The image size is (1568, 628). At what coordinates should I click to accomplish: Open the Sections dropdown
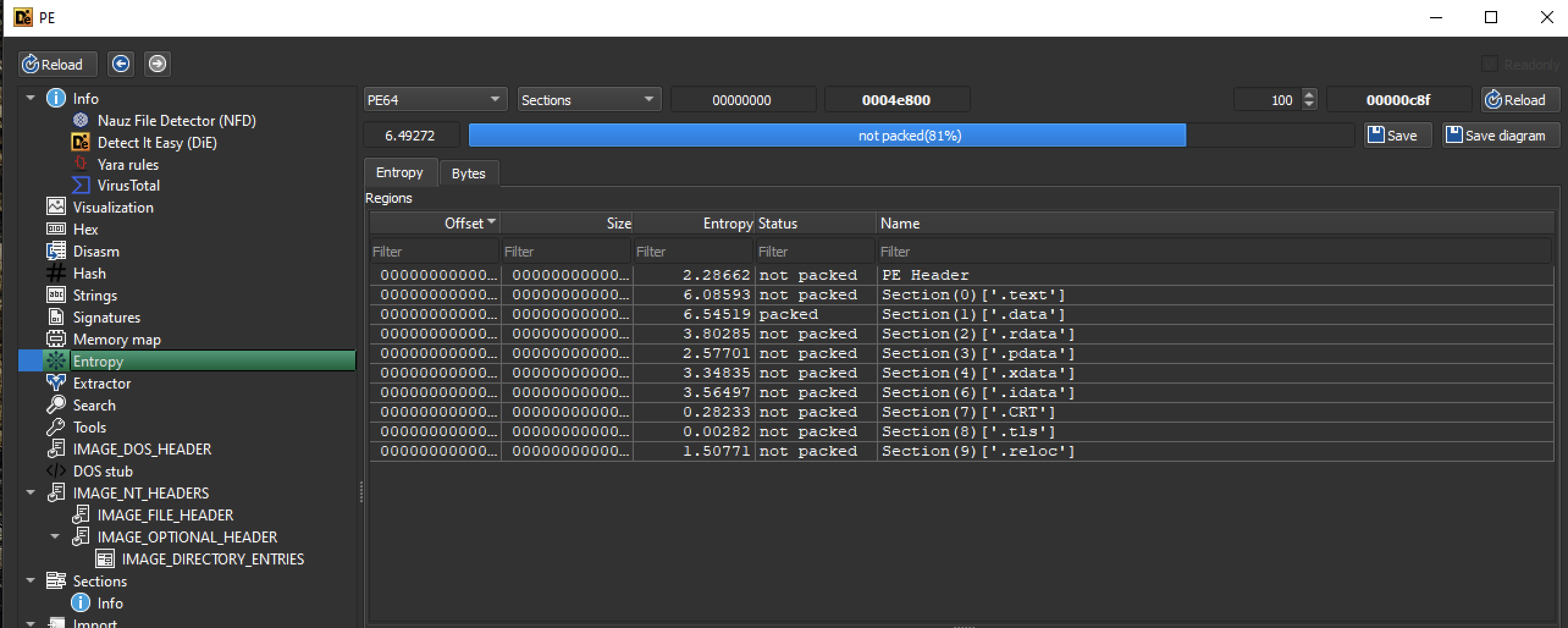coord(589,100)
